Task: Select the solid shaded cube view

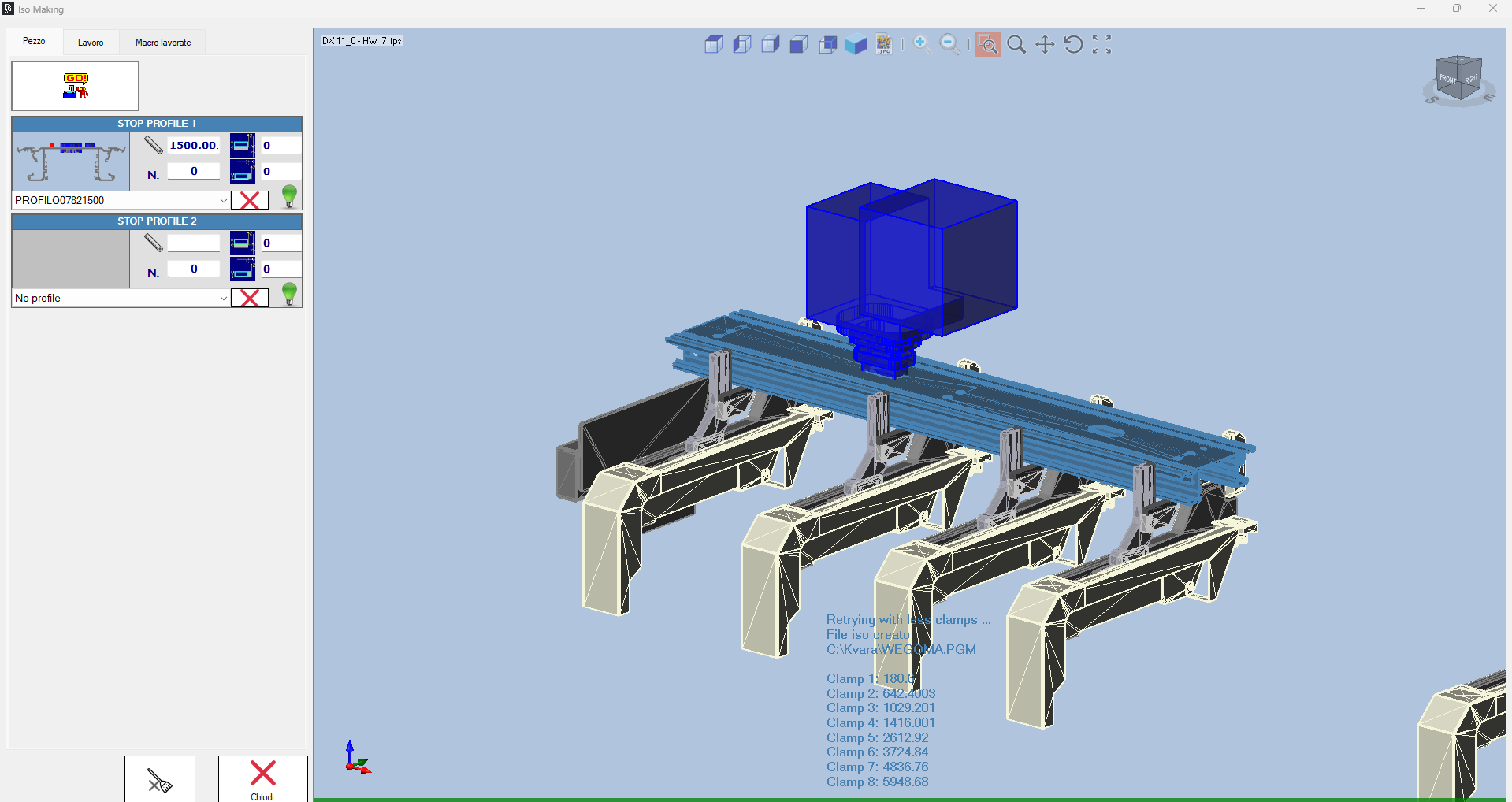Action: point(856,45)
